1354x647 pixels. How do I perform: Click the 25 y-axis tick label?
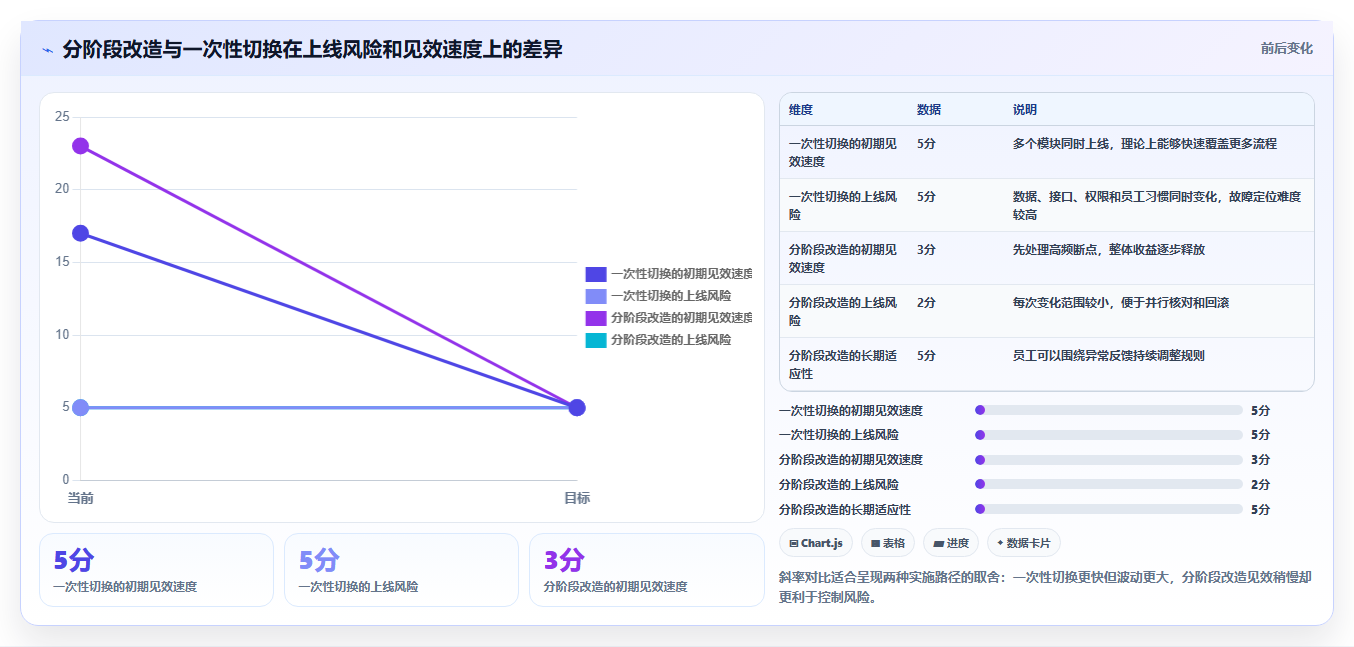click(x=62, y=117)
